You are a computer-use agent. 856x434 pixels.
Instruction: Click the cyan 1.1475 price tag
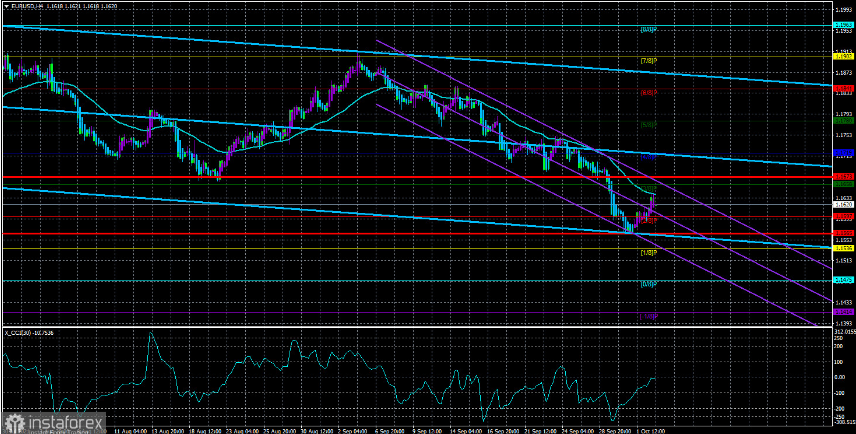coord(842,280)
